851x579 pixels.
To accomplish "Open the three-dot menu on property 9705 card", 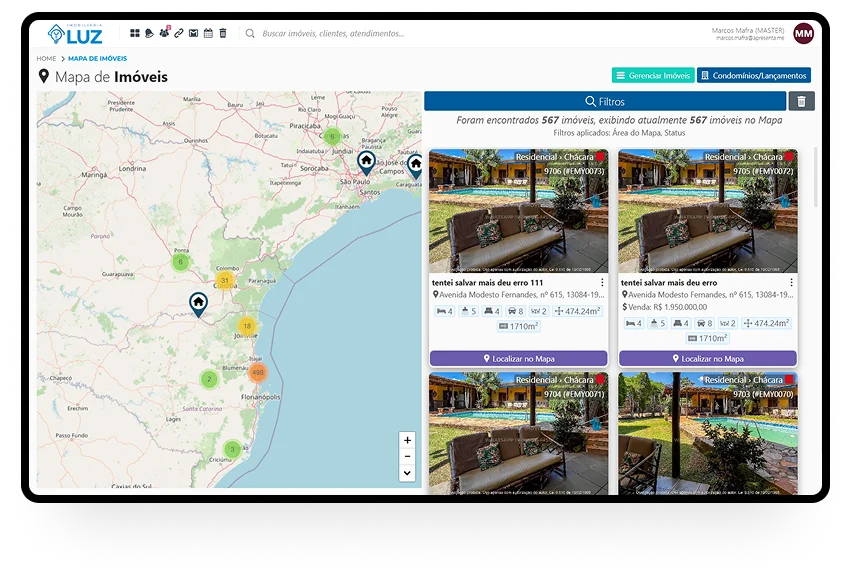I will (x=791, y=282).
